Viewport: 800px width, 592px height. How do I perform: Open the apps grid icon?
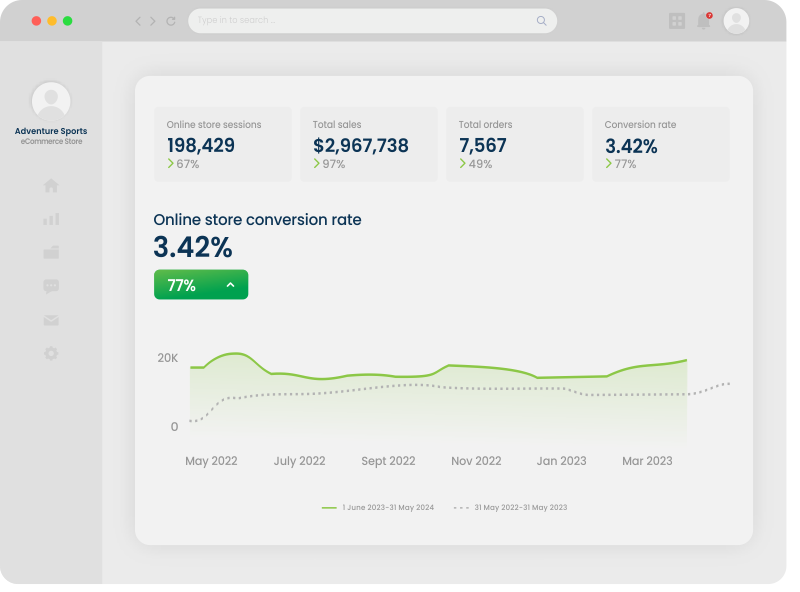(677, 21)
